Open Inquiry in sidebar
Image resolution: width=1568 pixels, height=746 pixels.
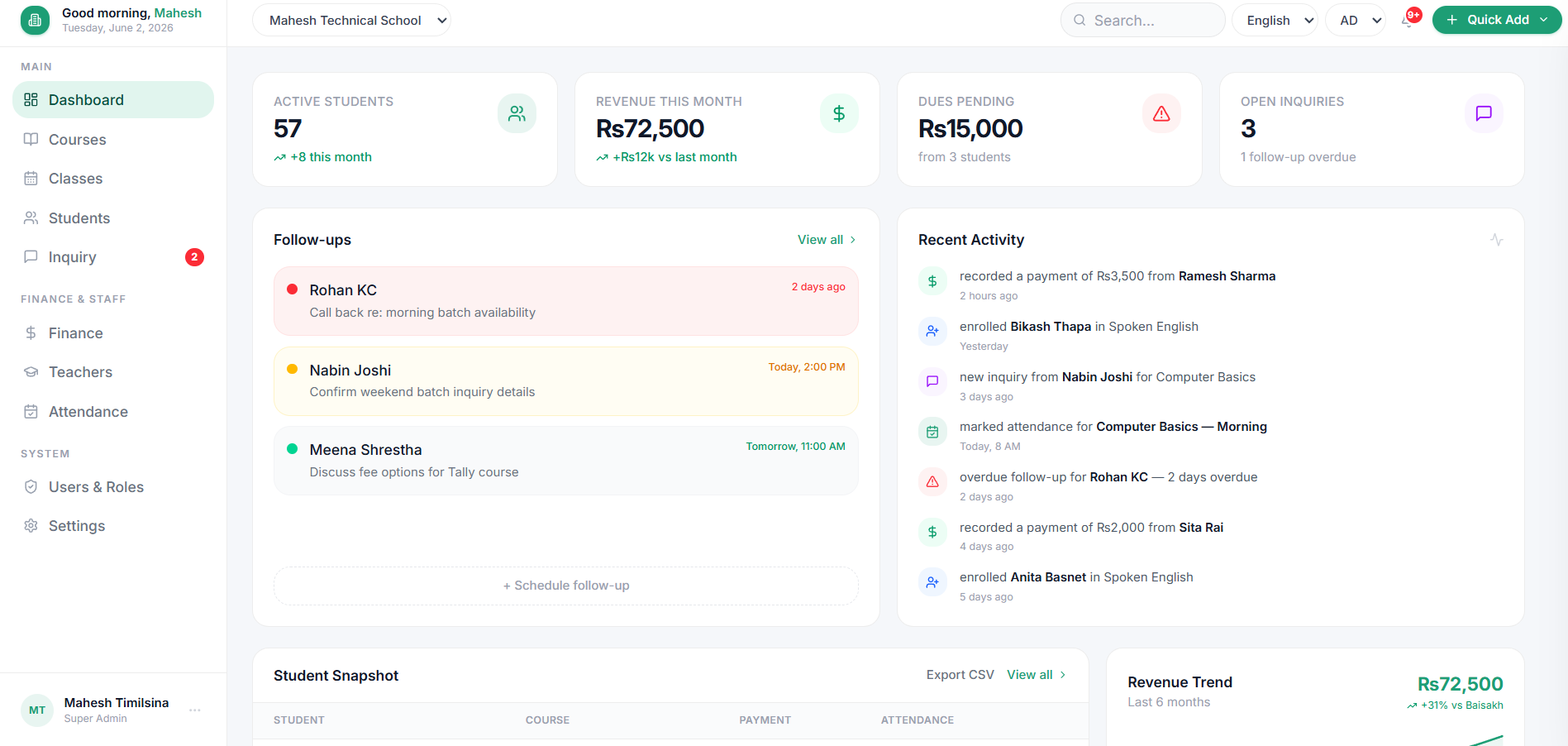pos(113,257)
